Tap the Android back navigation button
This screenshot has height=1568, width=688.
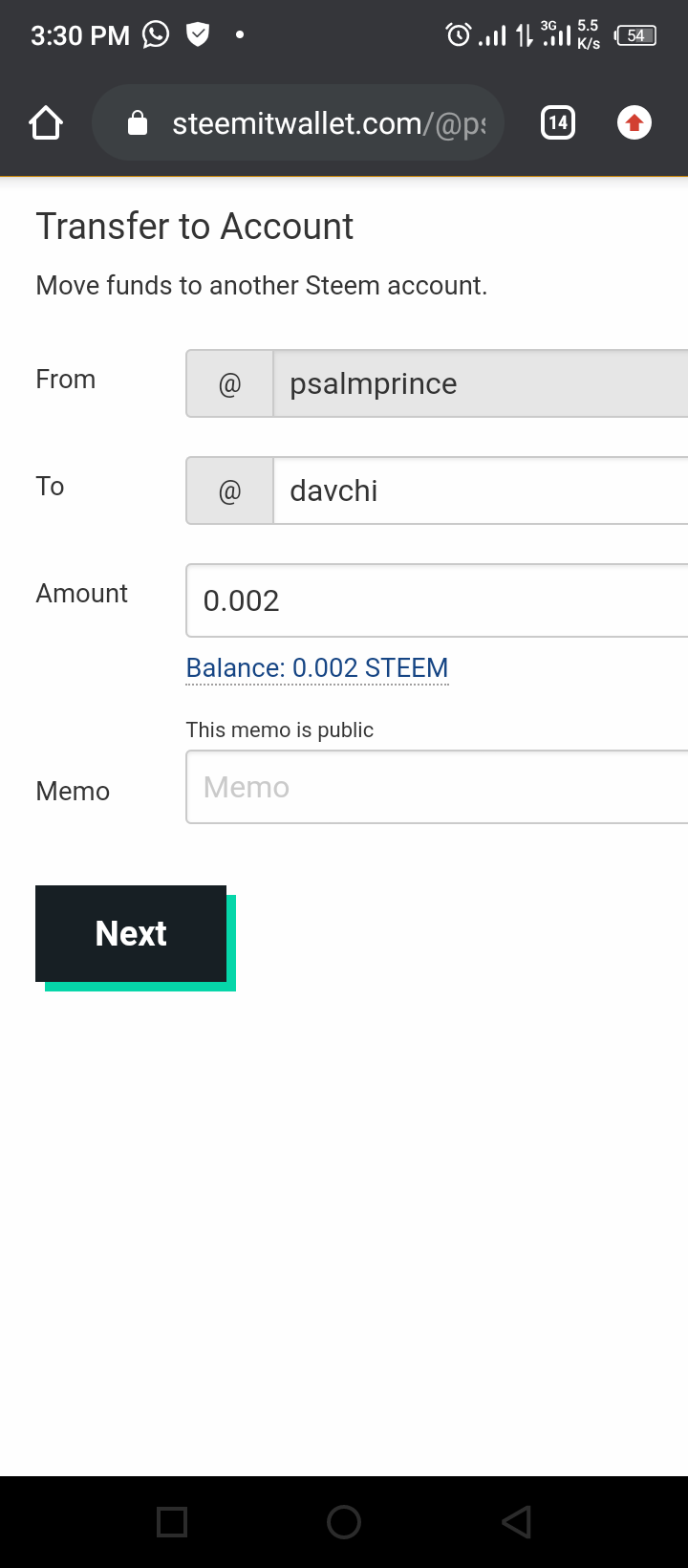pos(517,1521)
